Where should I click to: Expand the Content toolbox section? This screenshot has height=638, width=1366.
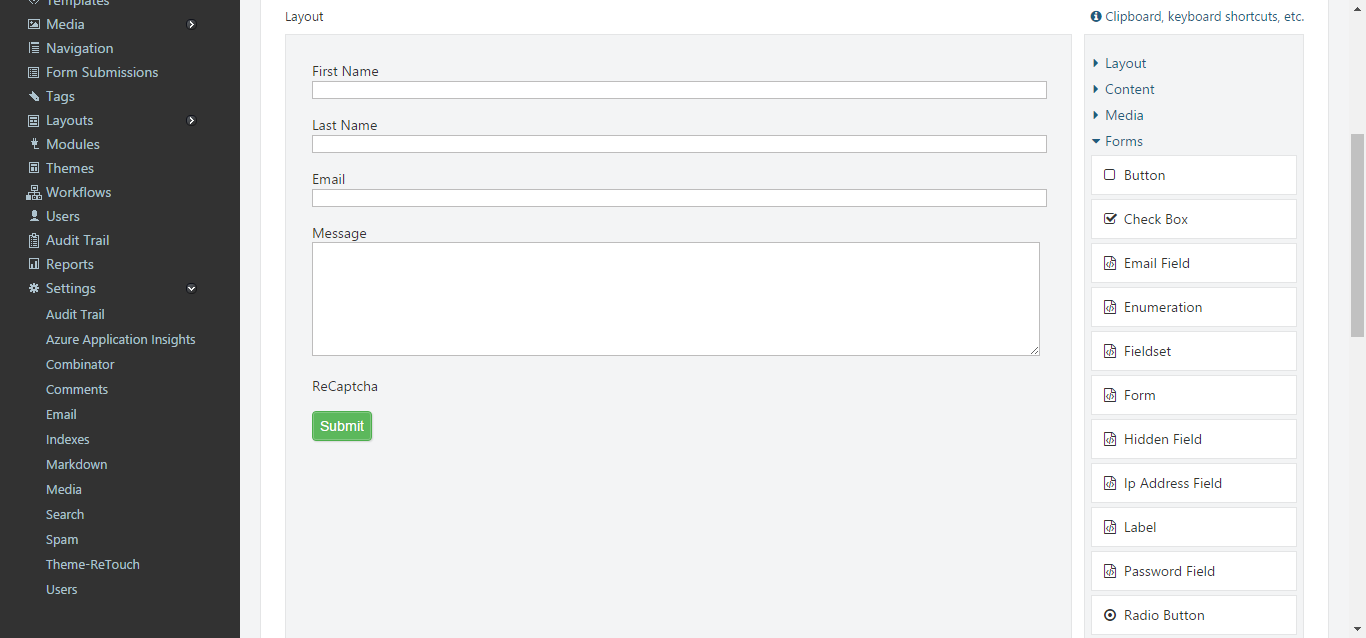pos(1123,89)
